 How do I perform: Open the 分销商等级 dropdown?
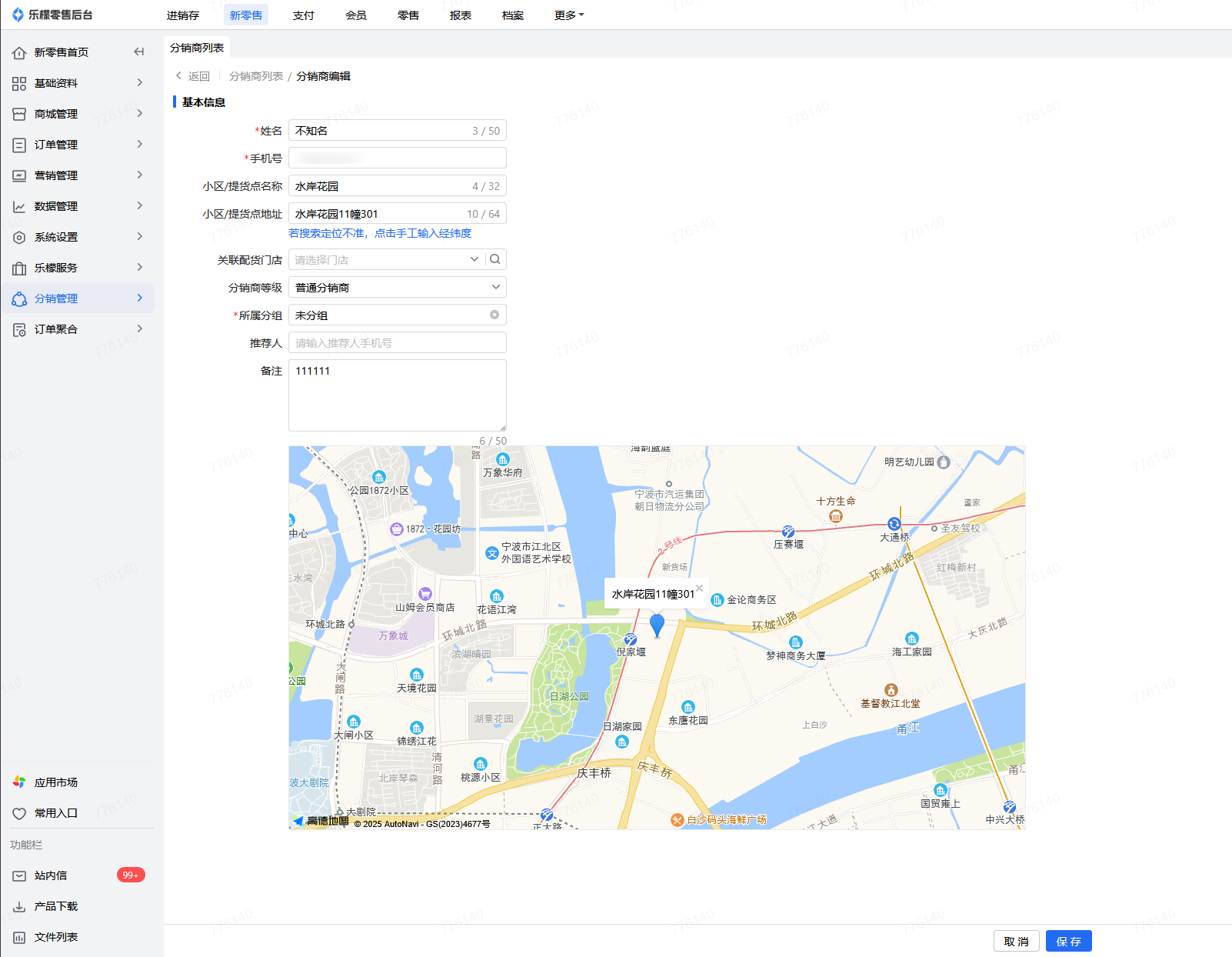(398, 287)
